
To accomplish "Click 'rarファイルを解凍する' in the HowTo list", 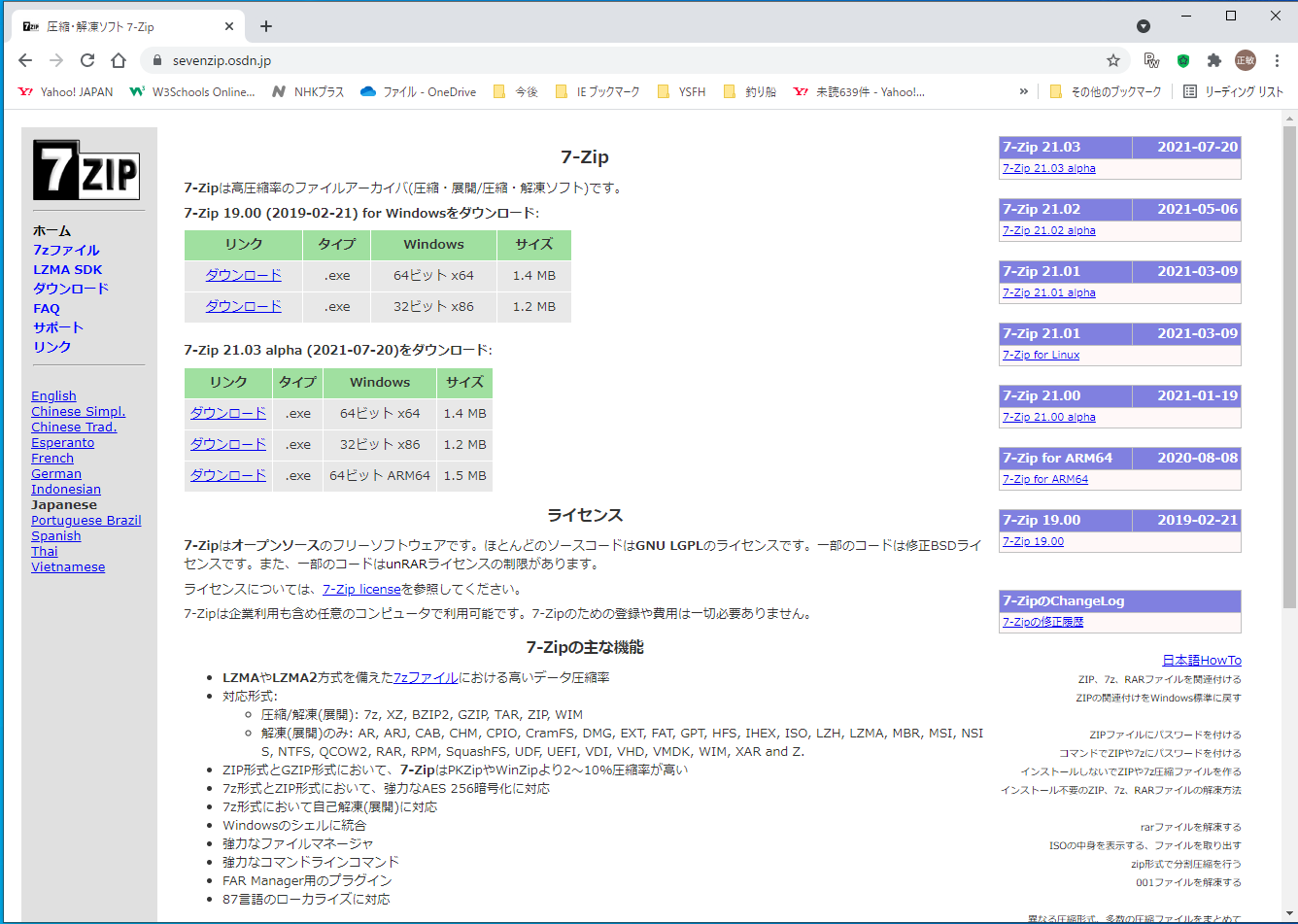I will pos(1191,828).
